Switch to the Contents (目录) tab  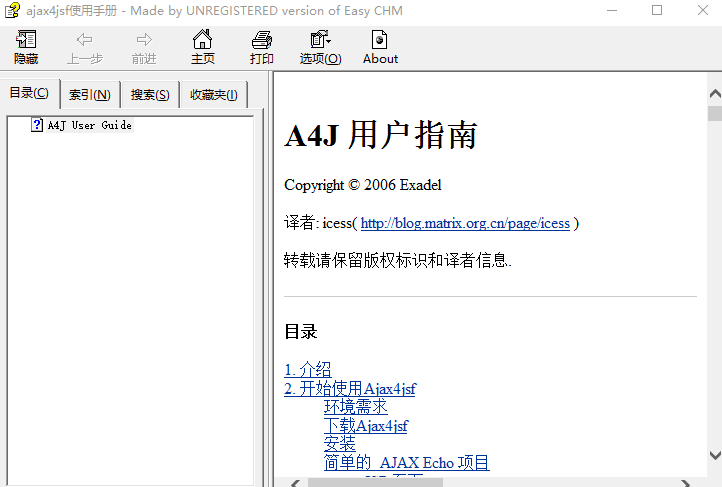tap(29, 94)
